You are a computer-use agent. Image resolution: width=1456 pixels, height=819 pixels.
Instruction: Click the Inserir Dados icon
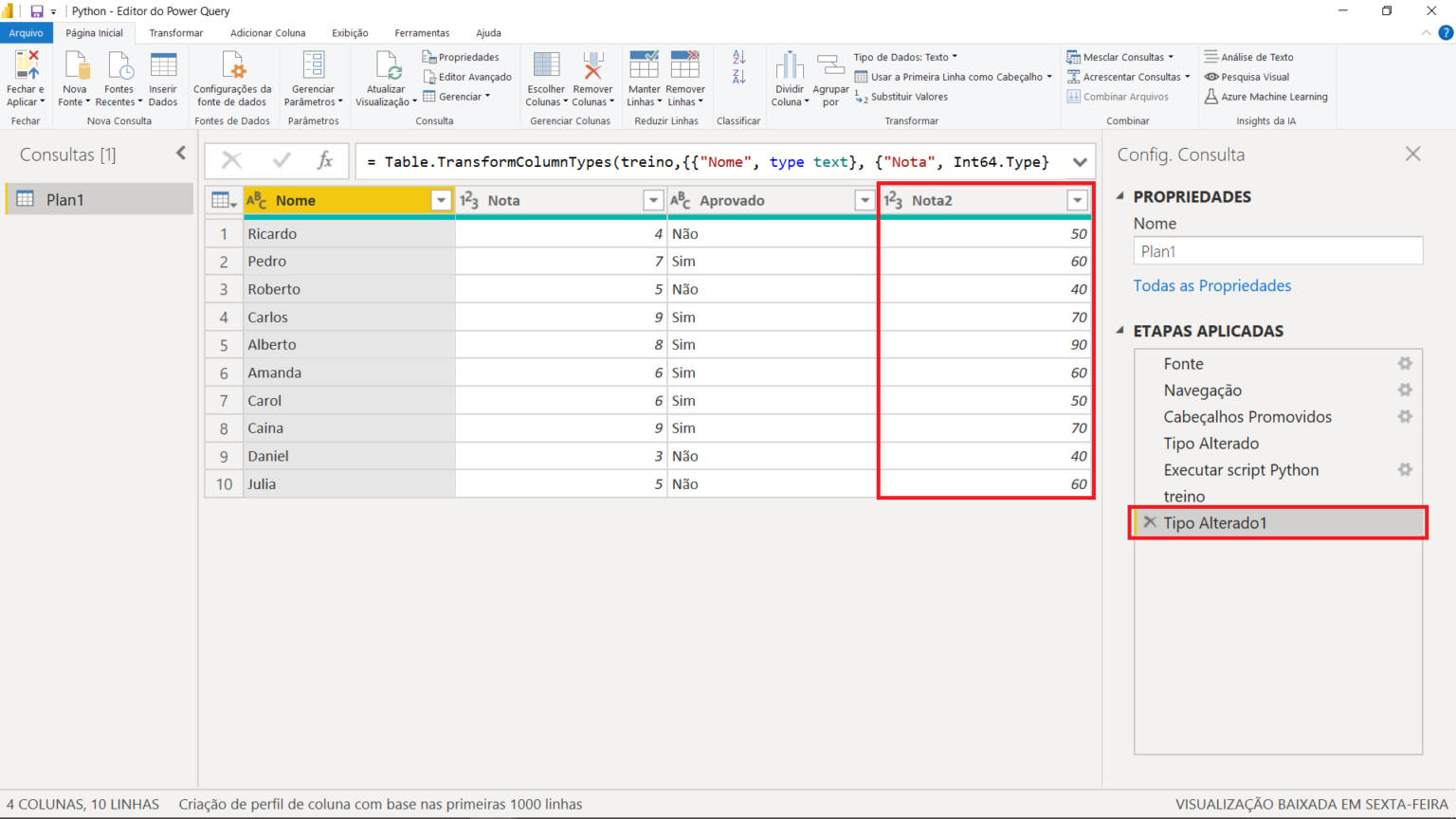click(163, 65)
